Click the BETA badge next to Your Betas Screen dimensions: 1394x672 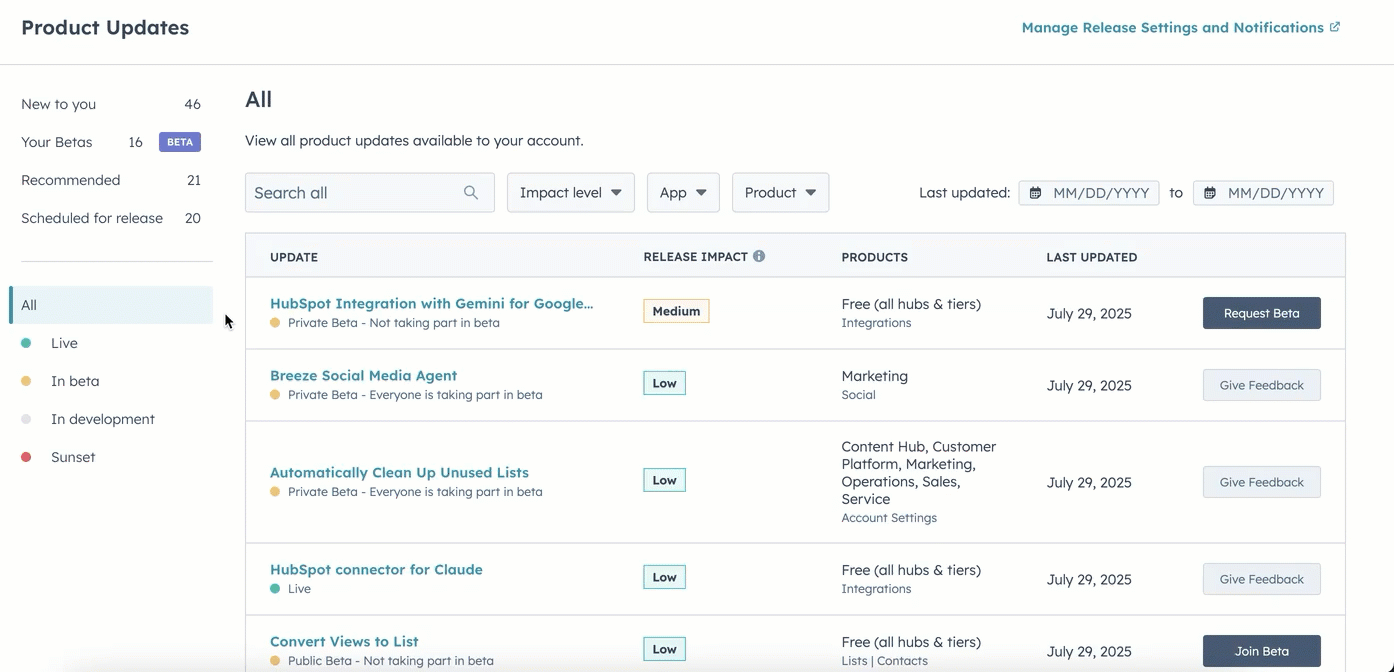pos(180,142)
